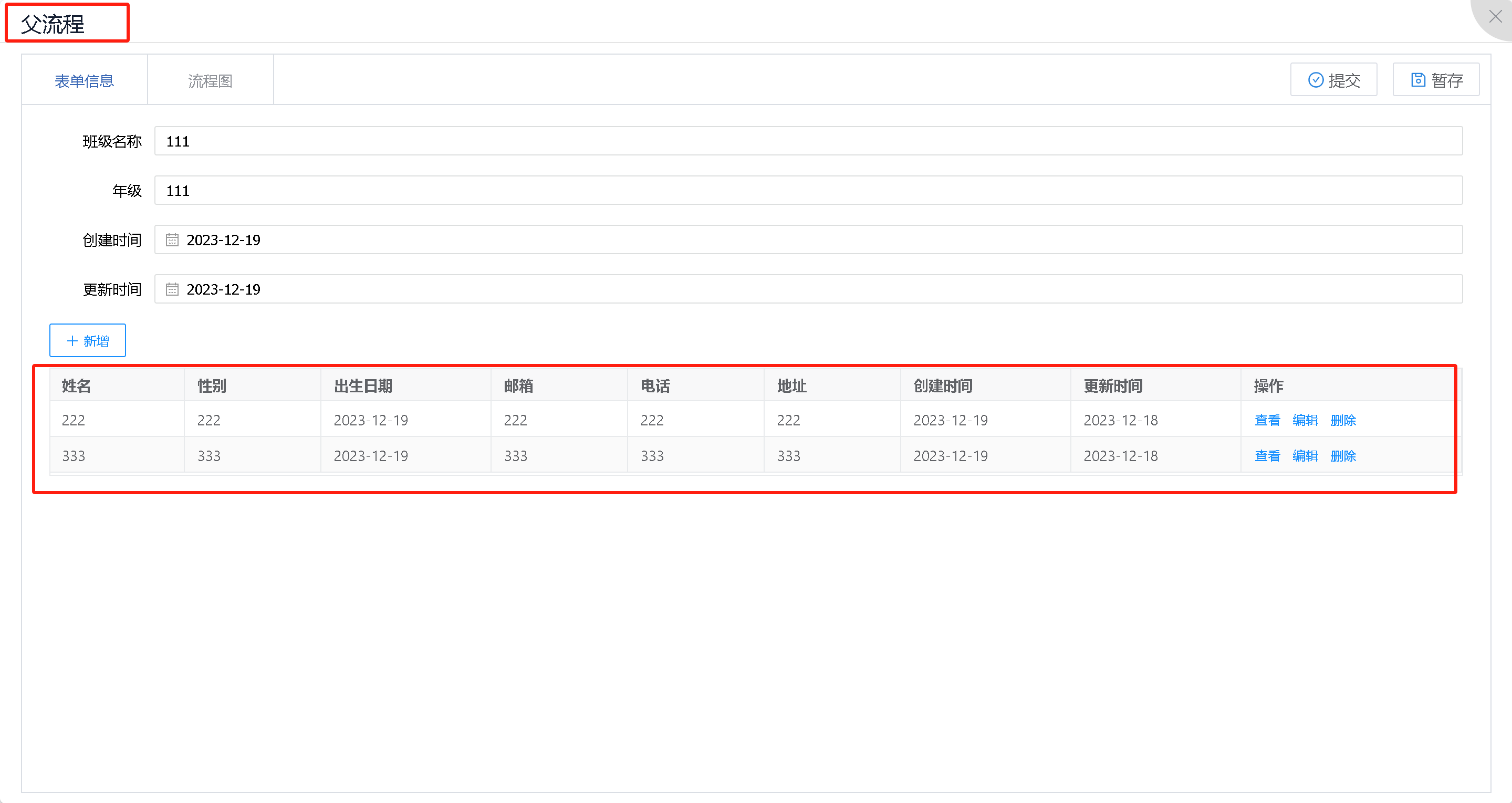Click 删除 link for row 222
This screenshot has width=1512, height=803.
(1343, 420)
